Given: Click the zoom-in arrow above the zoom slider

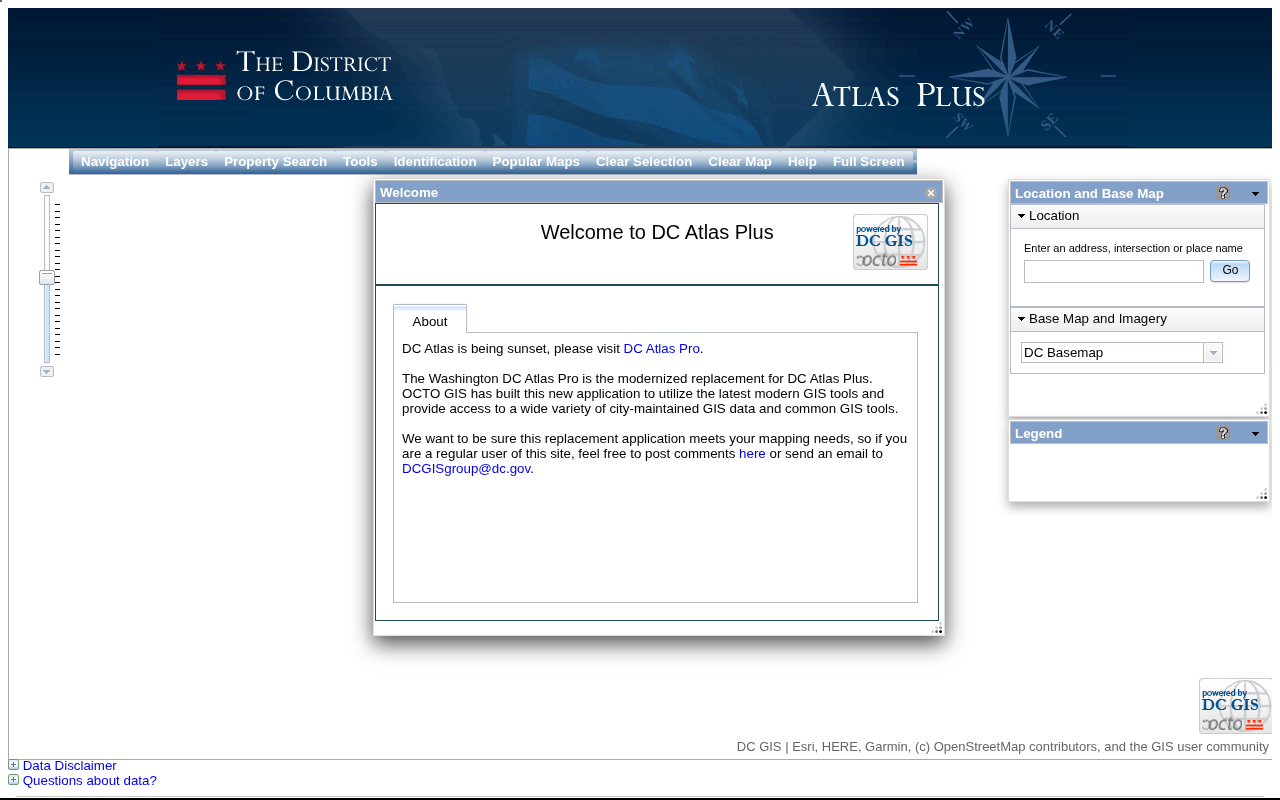Looking at the screenshot, I should (47, 187).
